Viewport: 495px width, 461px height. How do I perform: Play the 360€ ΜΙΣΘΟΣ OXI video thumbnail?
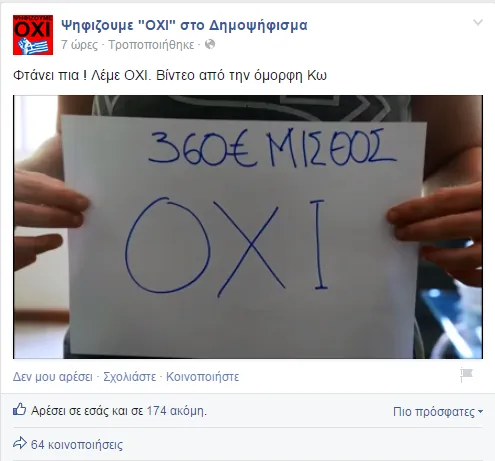point(248,227)
